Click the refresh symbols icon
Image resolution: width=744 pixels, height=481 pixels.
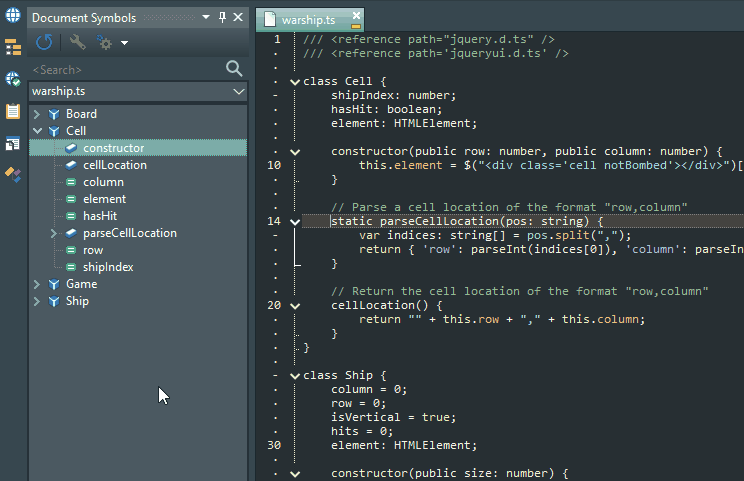[x=44, y=42]
